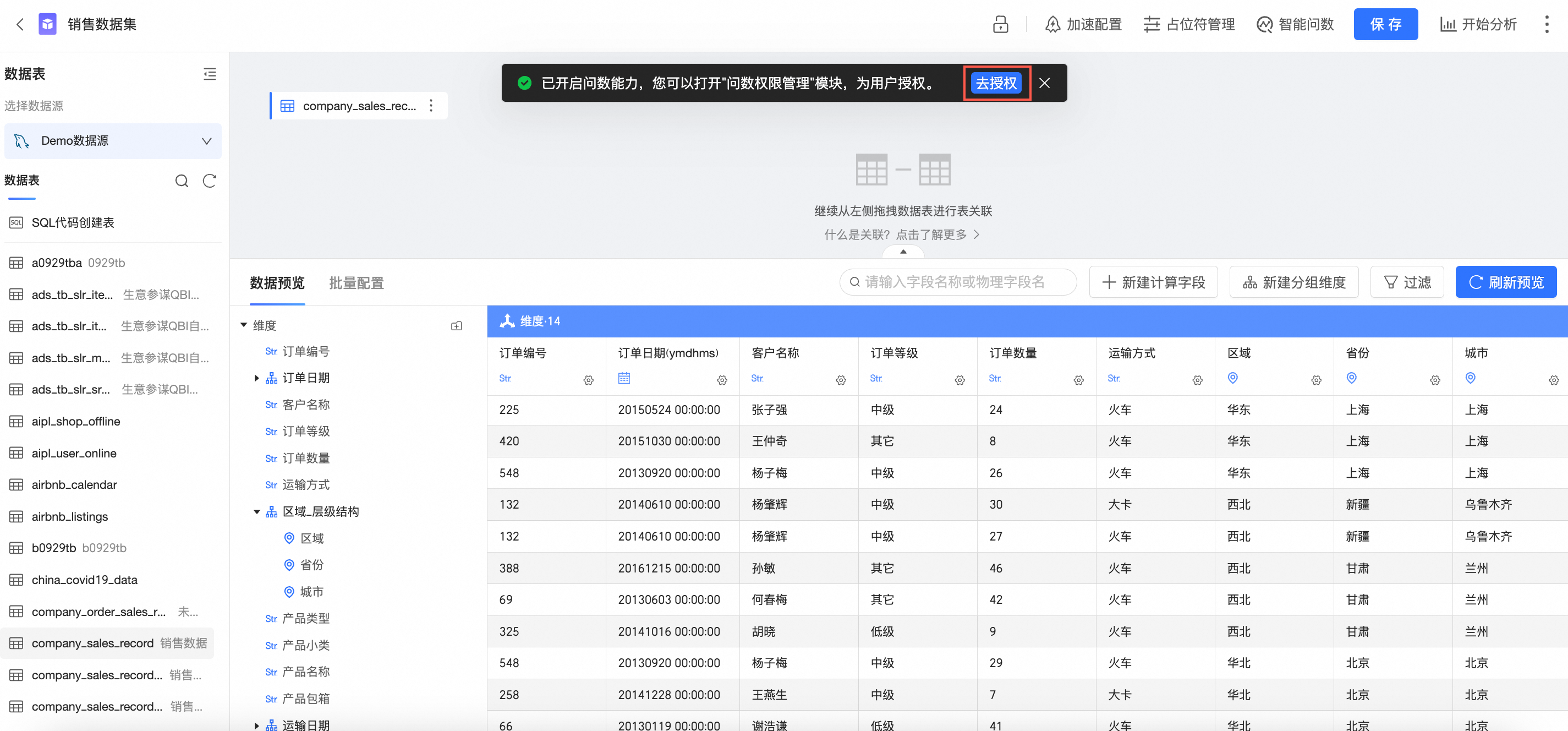Screen dimensions: 1568x731
Task: Collapse the 区域_层级结构 hierarchy
Action: click(x=256, y=512)
